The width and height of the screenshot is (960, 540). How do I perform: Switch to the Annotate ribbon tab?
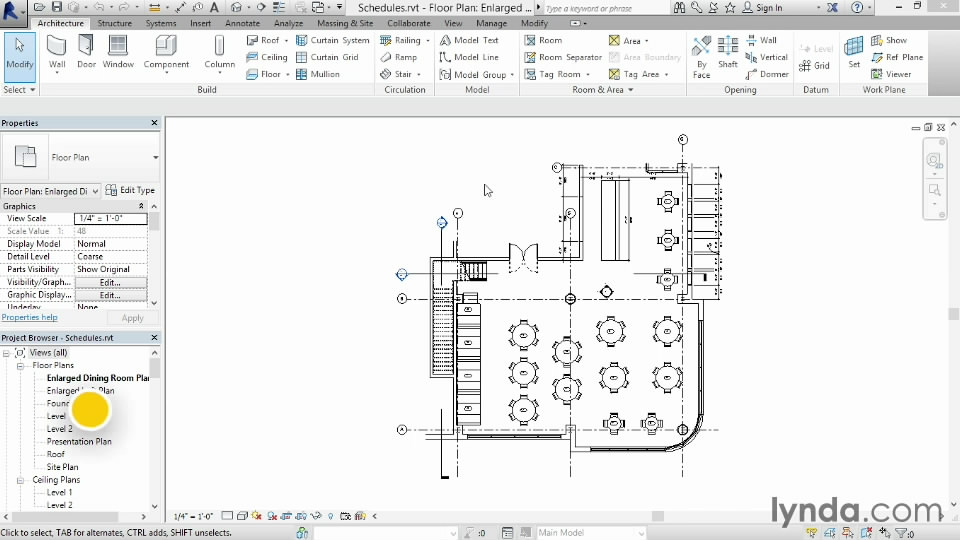(242, 23)
